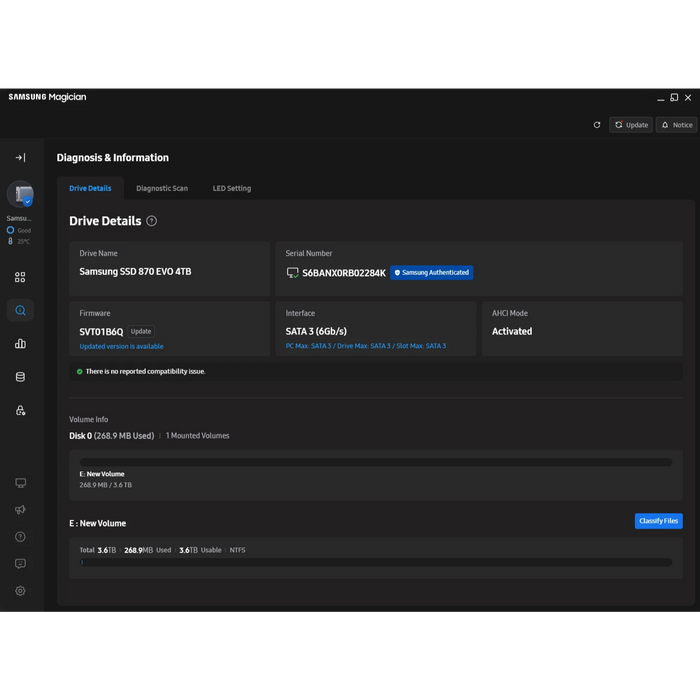Click the 'PC Max: SATA 3 / Drive Max' text
700x700 pixels.
366,346
